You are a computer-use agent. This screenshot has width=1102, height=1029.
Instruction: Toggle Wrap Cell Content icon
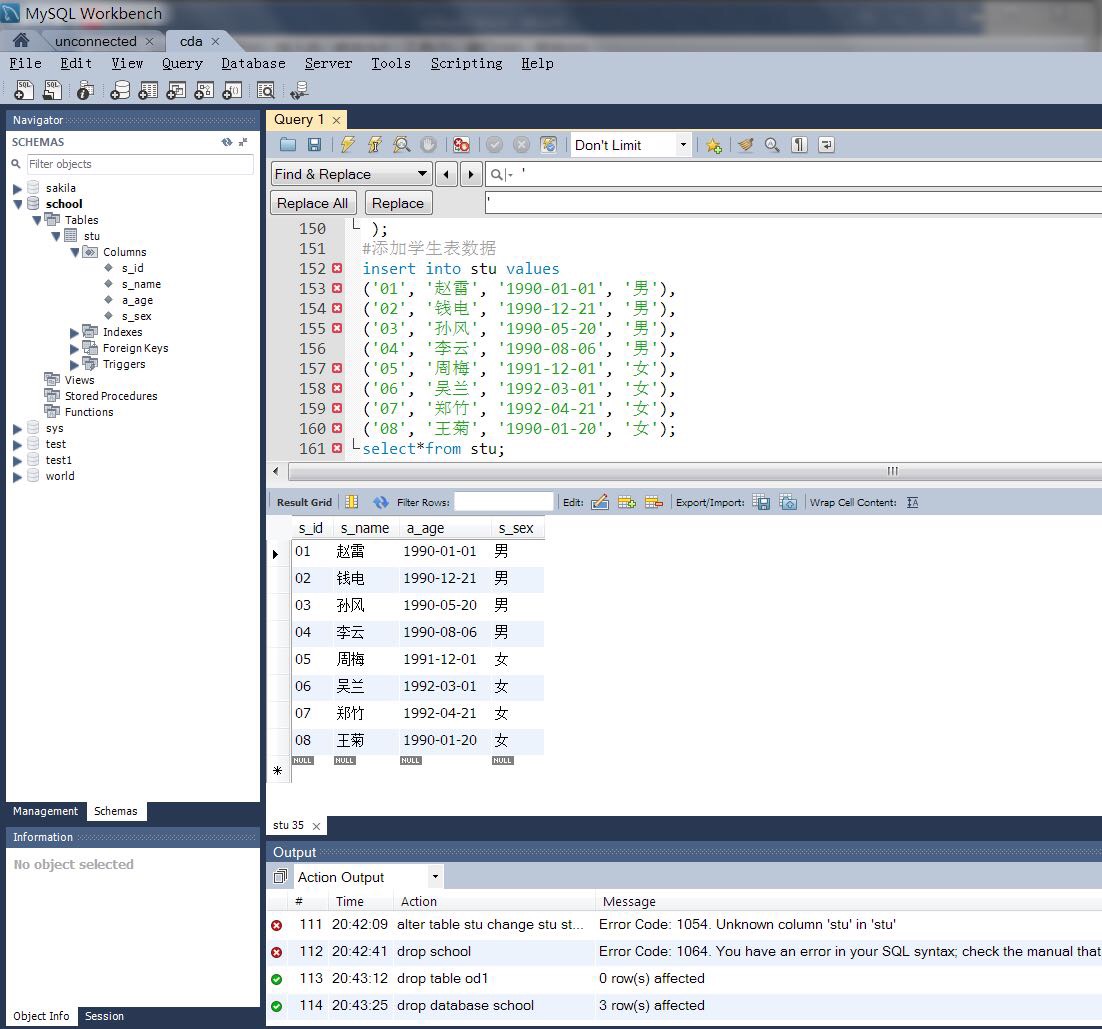[912, 502]
